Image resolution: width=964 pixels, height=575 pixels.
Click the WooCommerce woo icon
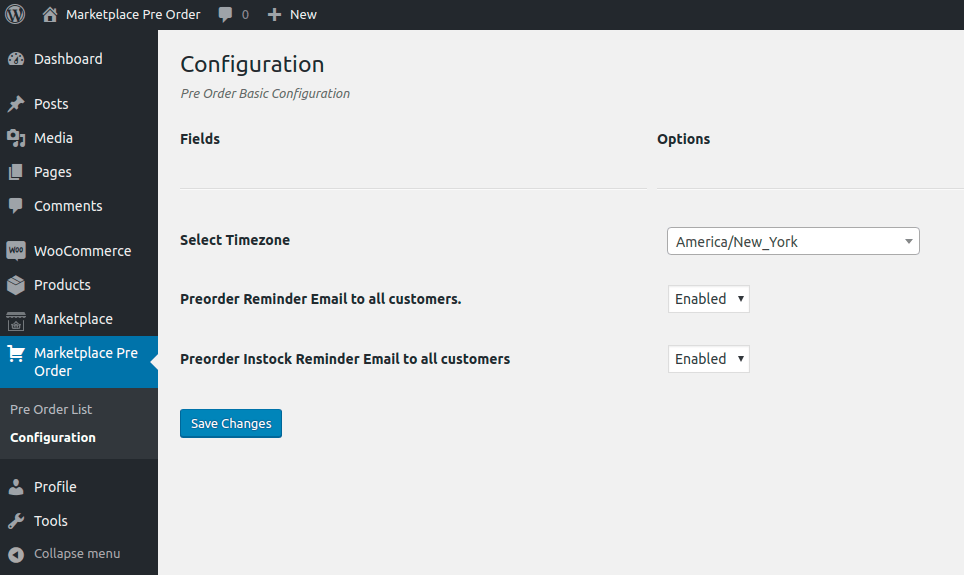tap(16, 251)
